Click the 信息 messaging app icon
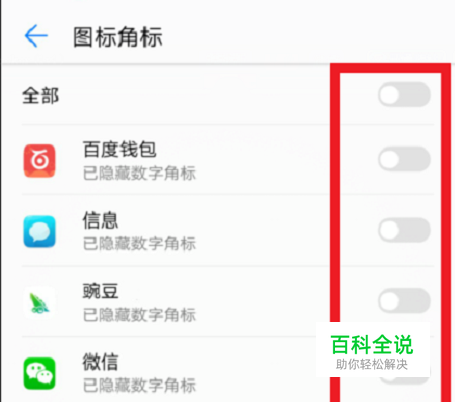 39,231
